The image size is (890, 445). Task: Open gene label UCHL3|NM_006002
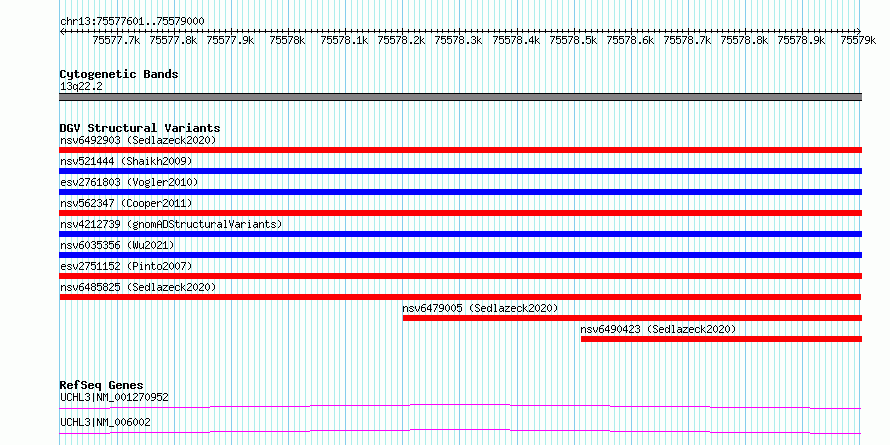tap(105, 422)
